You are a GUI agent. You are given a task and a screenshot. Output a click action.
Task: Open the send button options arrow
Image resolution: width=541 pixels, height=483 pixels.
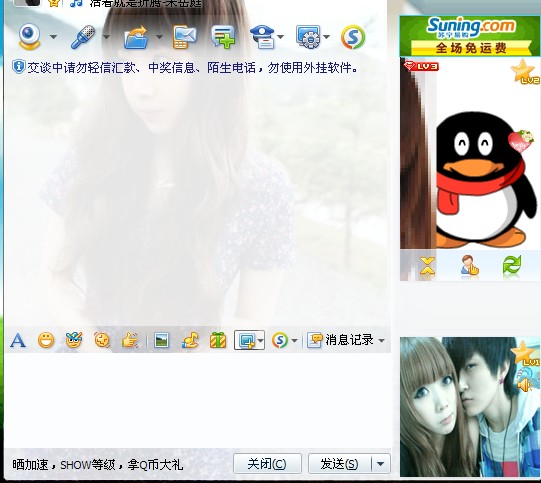point(381,464)
